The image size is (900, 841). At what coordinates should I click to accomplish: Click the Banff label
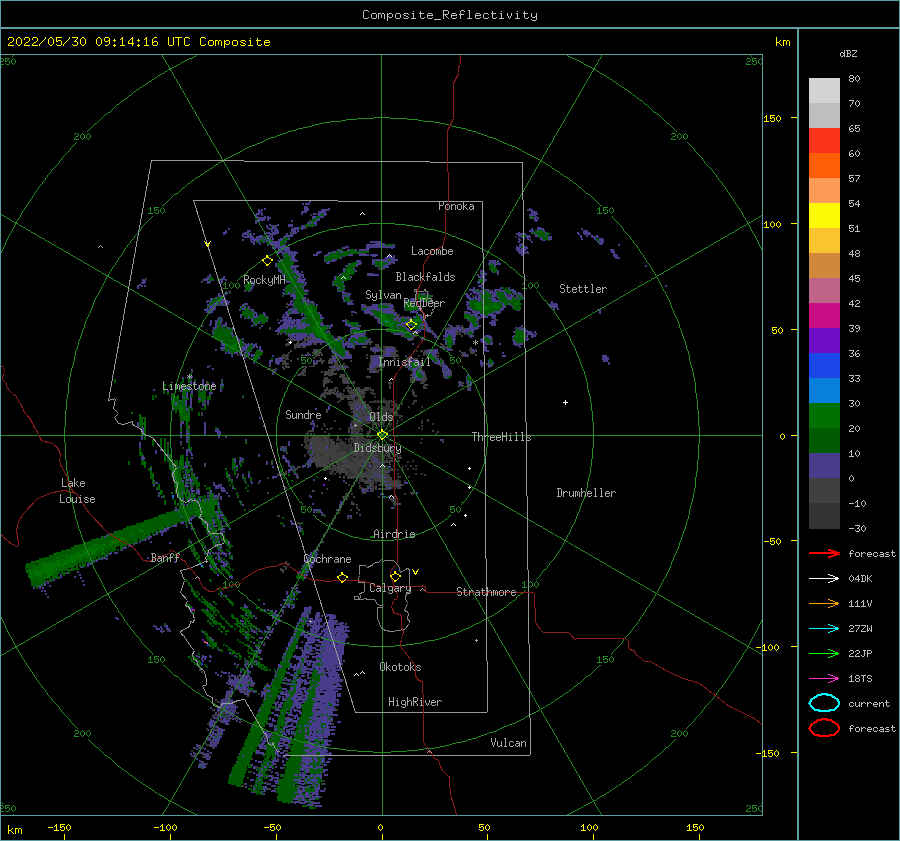pos(165,557)
